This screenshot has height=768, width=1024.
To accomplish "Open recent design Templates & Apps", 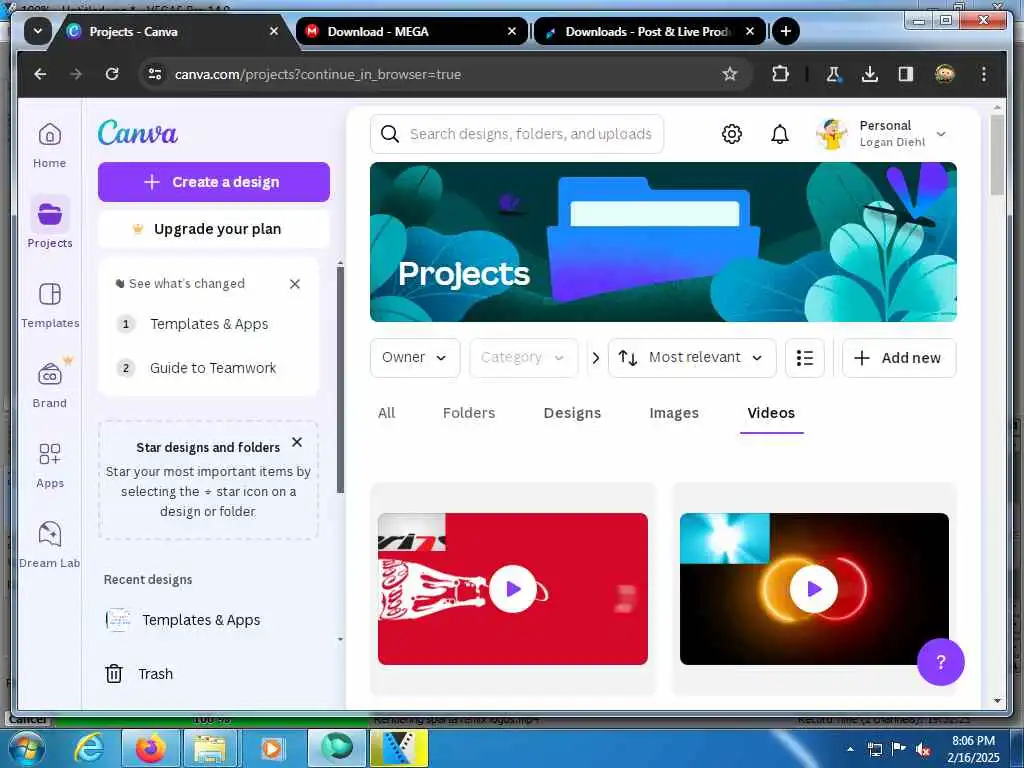I will click(201, 620).
